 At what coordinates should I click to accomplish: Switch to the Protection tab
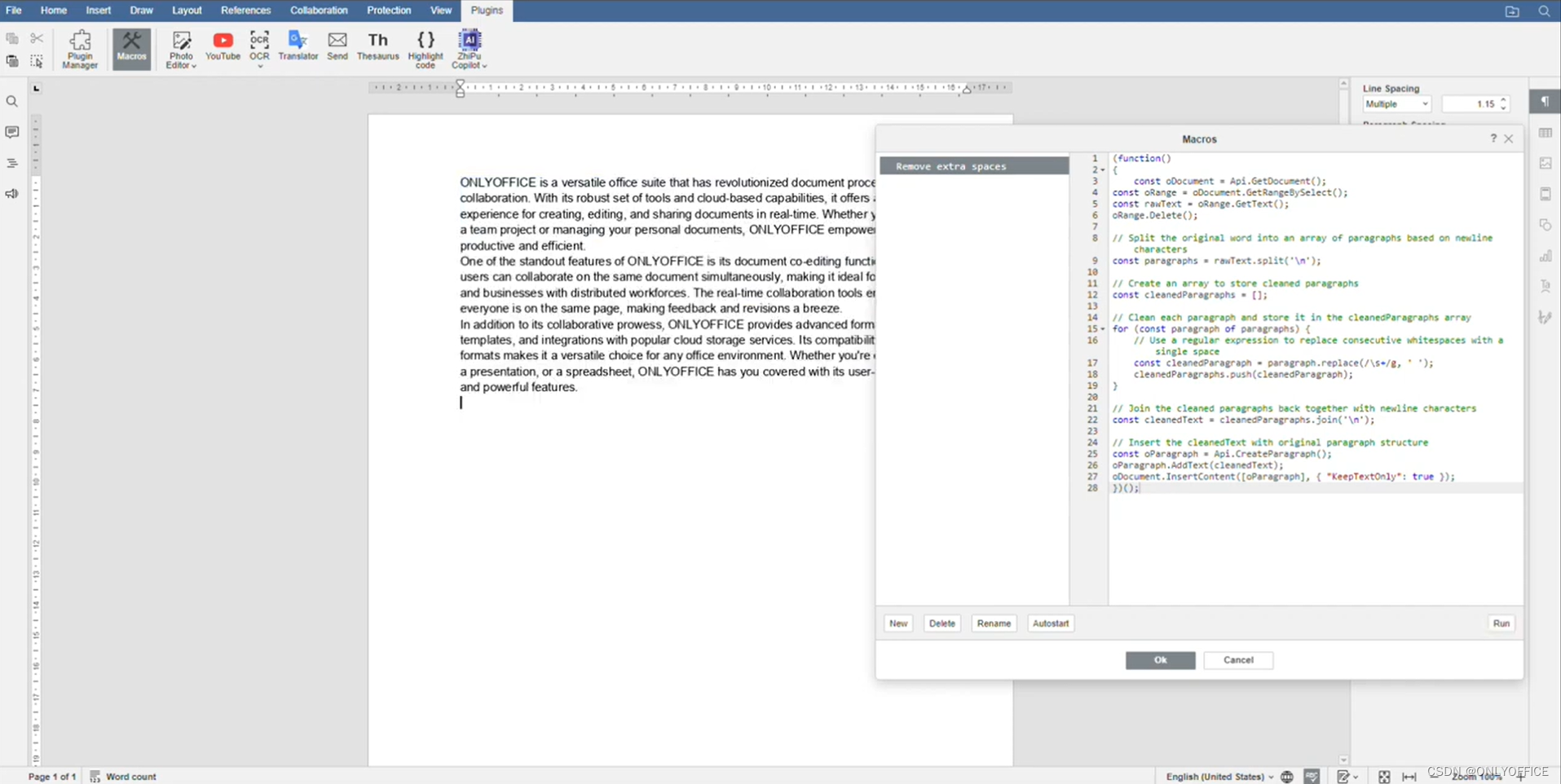coord(389,11)
